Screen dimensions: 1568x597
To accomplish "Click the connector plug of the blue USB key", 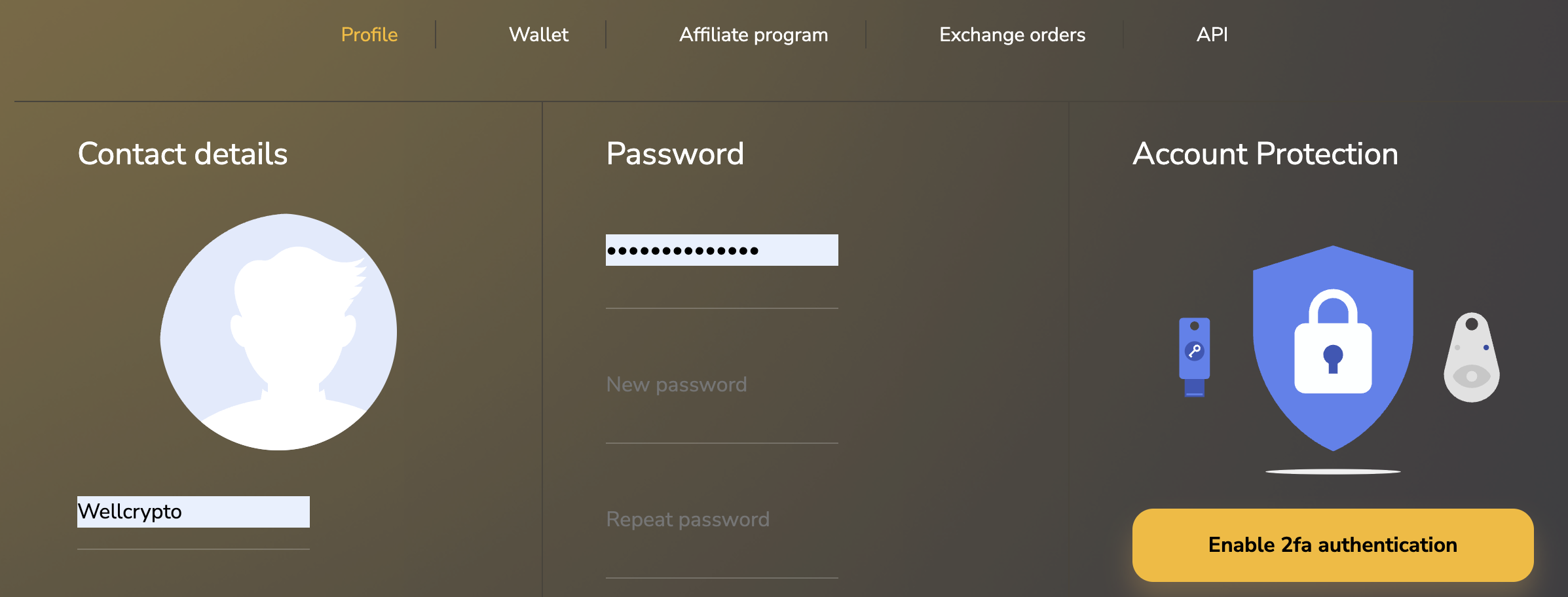I will click(1195, 388).
